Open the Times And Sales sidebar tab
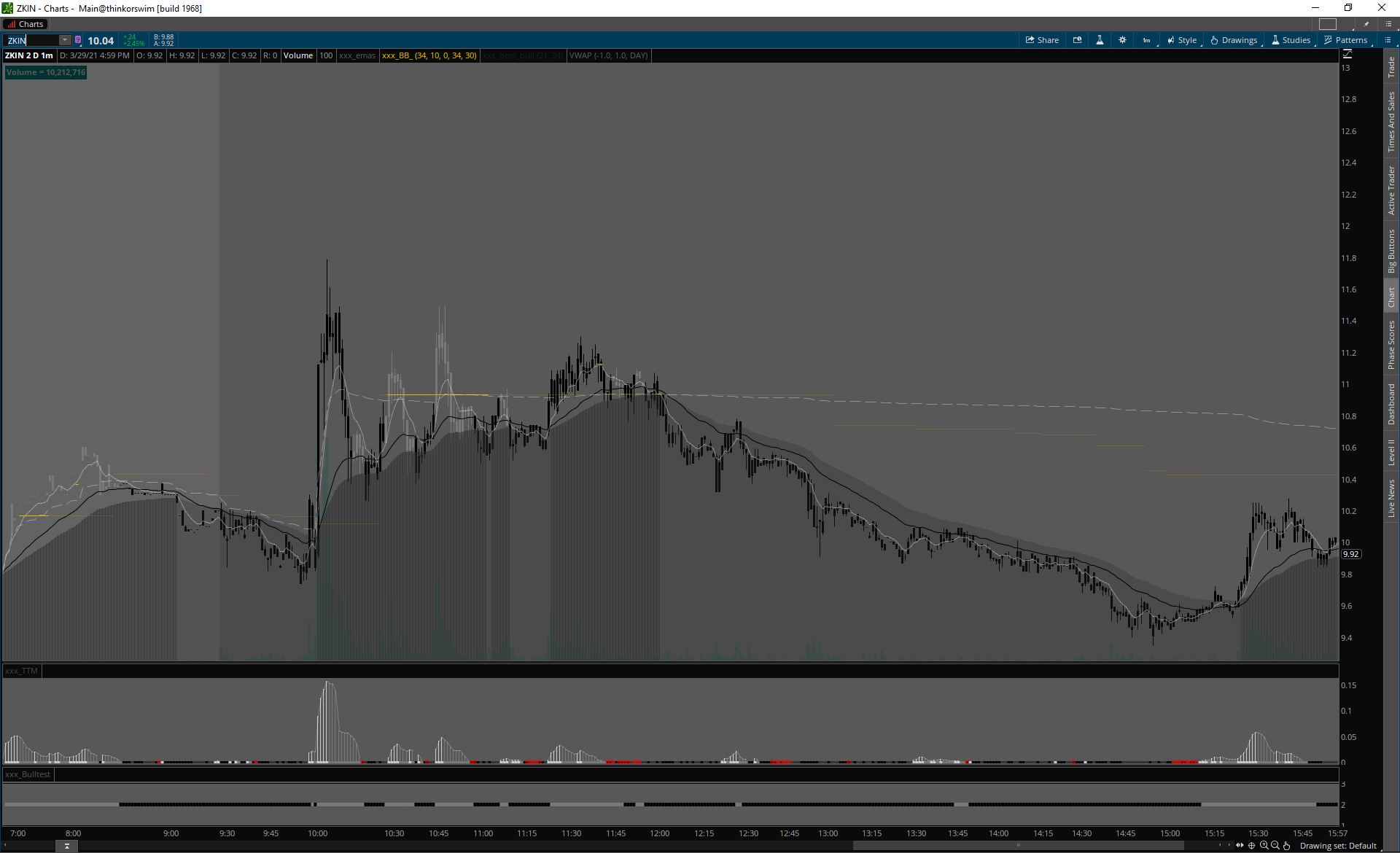The height and width of the screenshot is (853, 1400). [1391, 122]
